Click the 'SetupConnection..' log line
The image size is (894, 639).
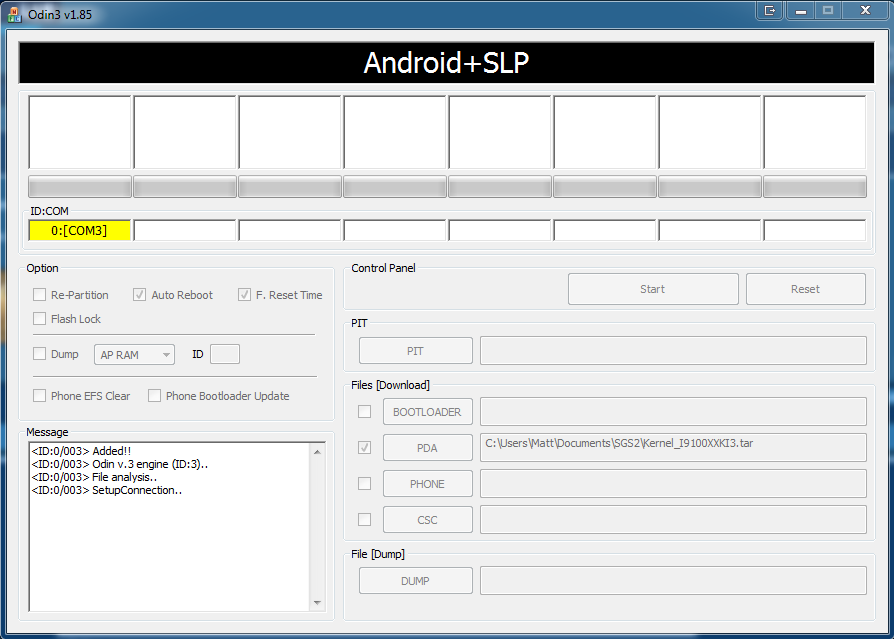[107, 490]
